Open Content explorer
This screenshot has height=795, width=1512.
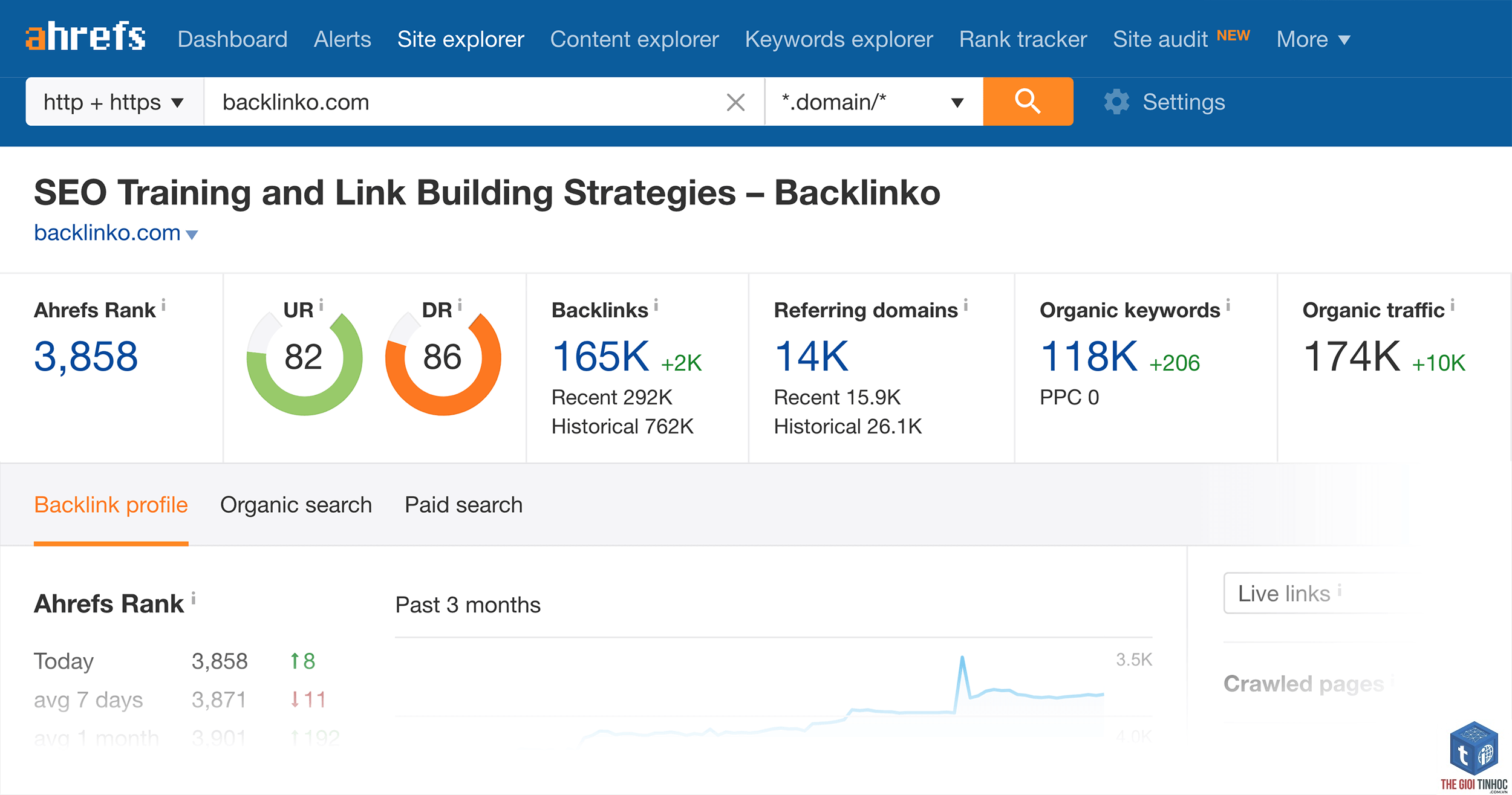tap(634, 39)
